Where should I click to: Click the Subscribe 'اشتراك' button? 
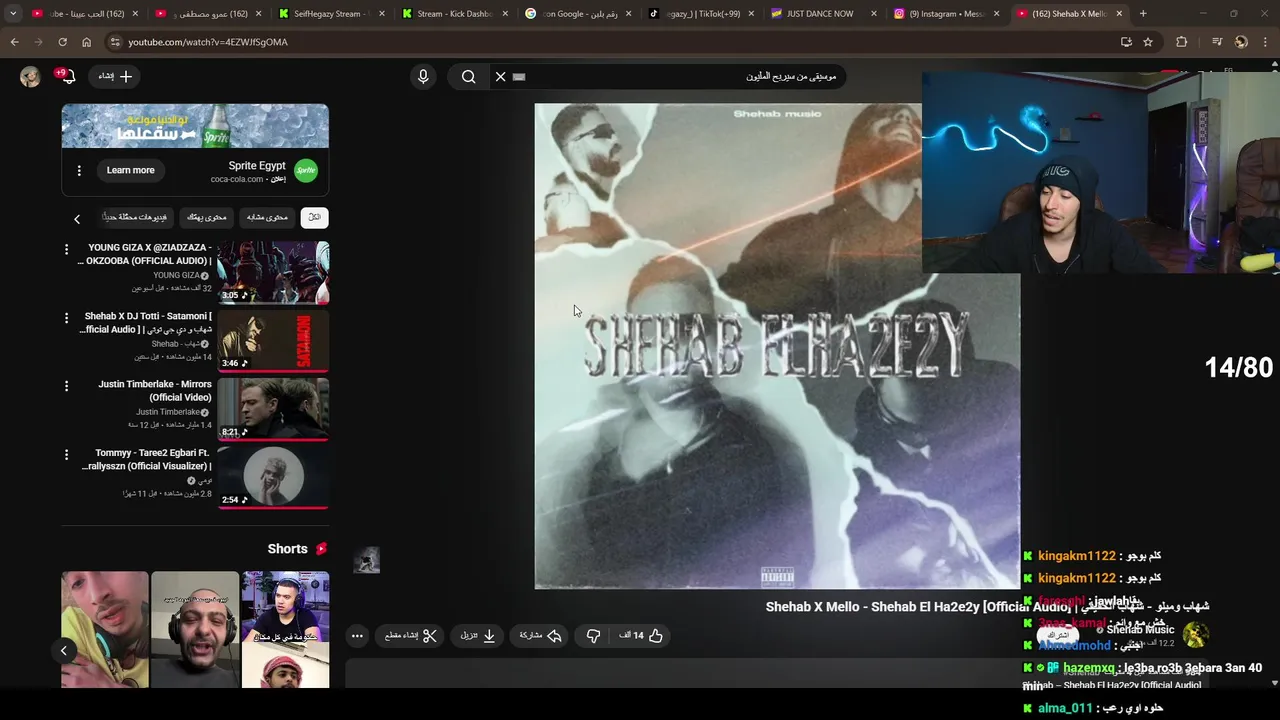click(x=1057, y=635)
